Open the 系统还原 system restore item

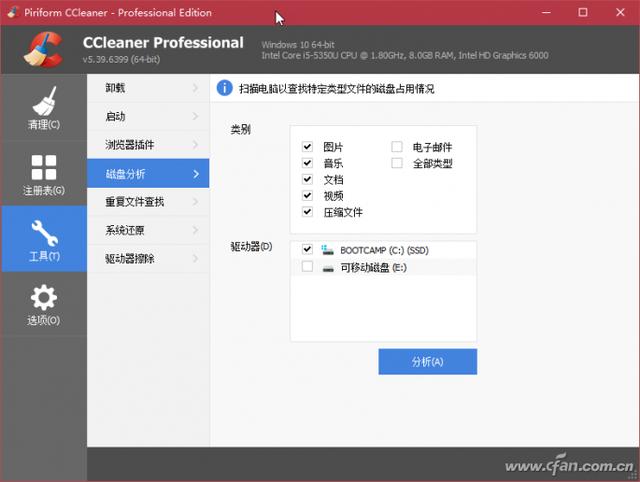pyautogui.click(x=148, y=230)
